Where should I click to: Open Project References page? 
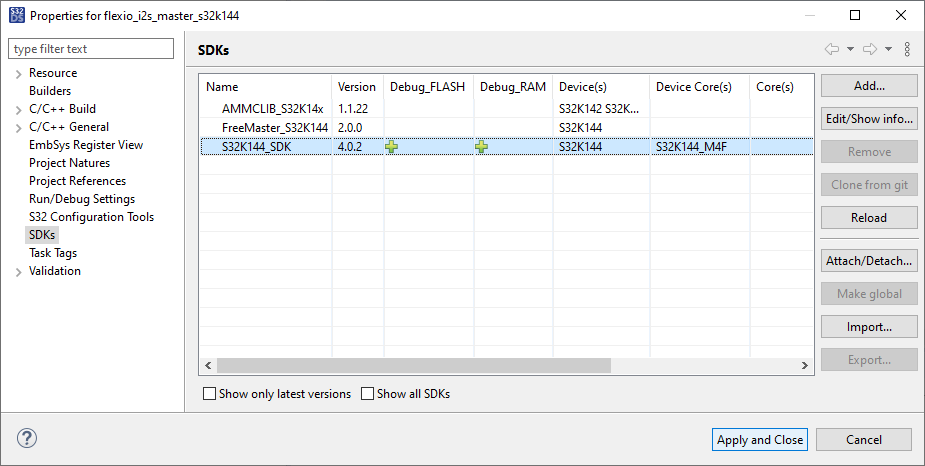[77, 181]
